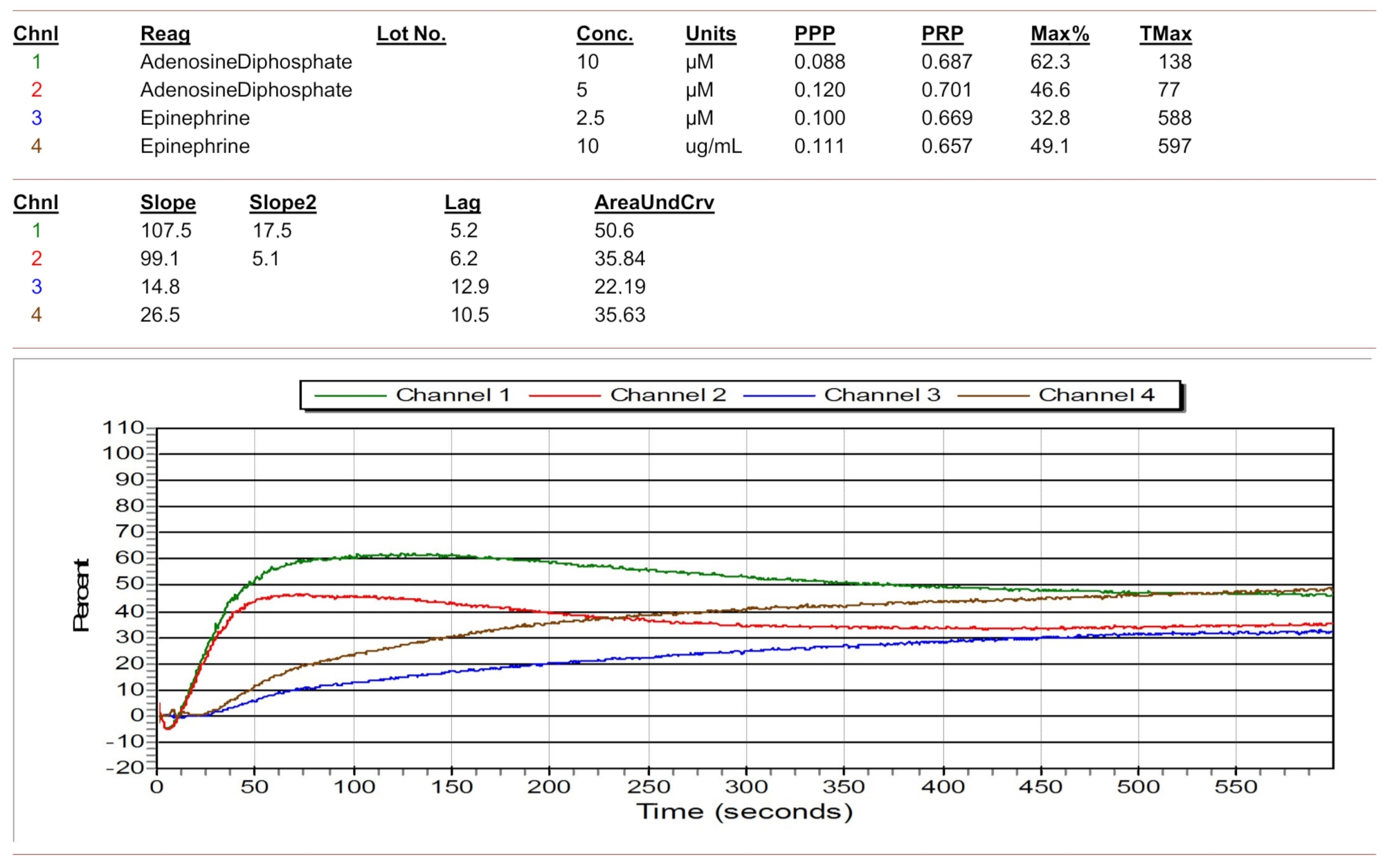This screenshot has width=1385, height=868.
Task: Click the Reag column header
Action: point(165,34)
